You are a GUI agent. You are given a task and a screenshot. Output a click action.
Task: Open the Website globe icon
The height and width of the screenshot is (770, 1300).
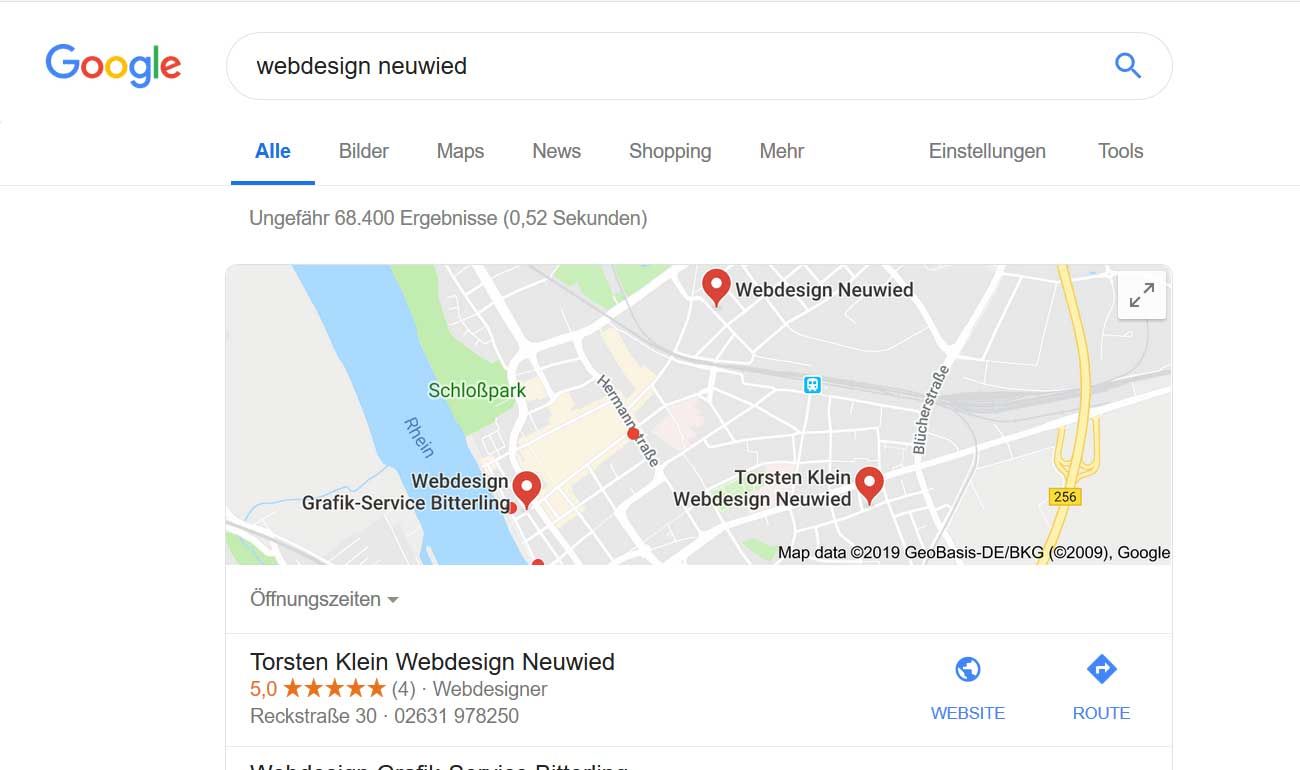point(968,669)
